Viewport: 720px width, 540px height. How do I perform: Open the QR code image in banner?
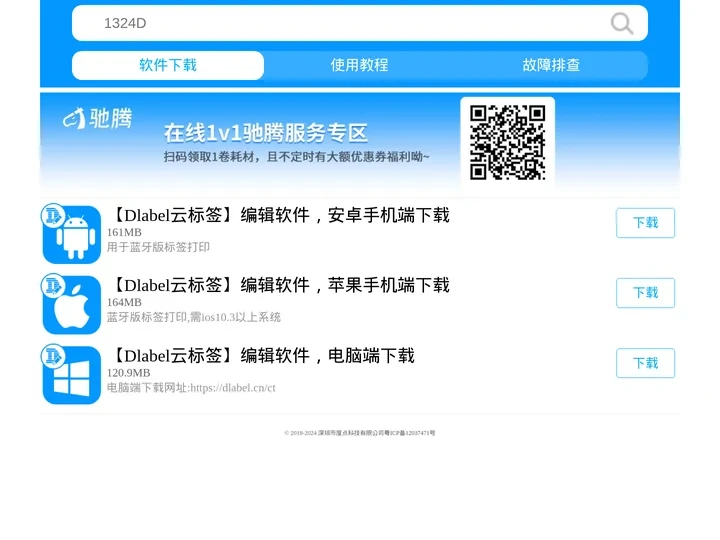pos(507,143)
